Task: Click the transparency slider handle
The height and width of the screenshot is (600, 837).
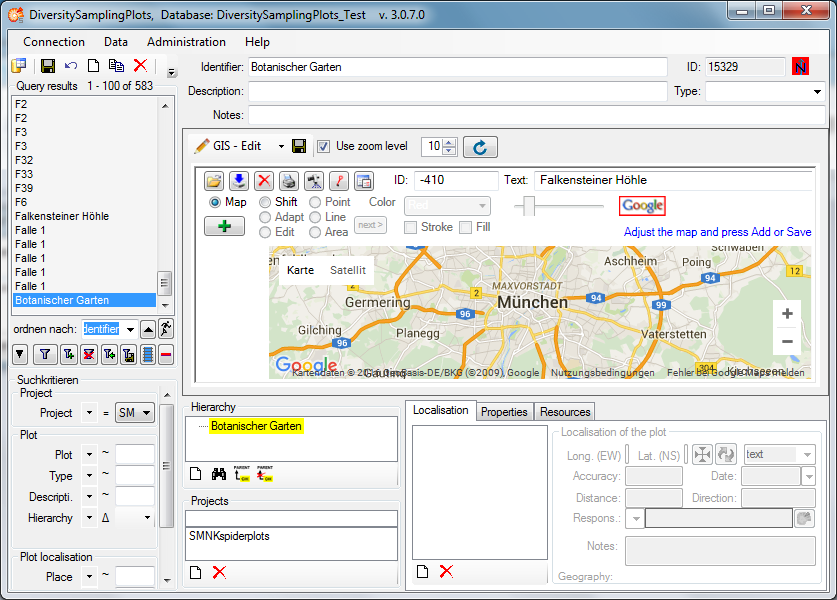Action: [x=529, y=206]
